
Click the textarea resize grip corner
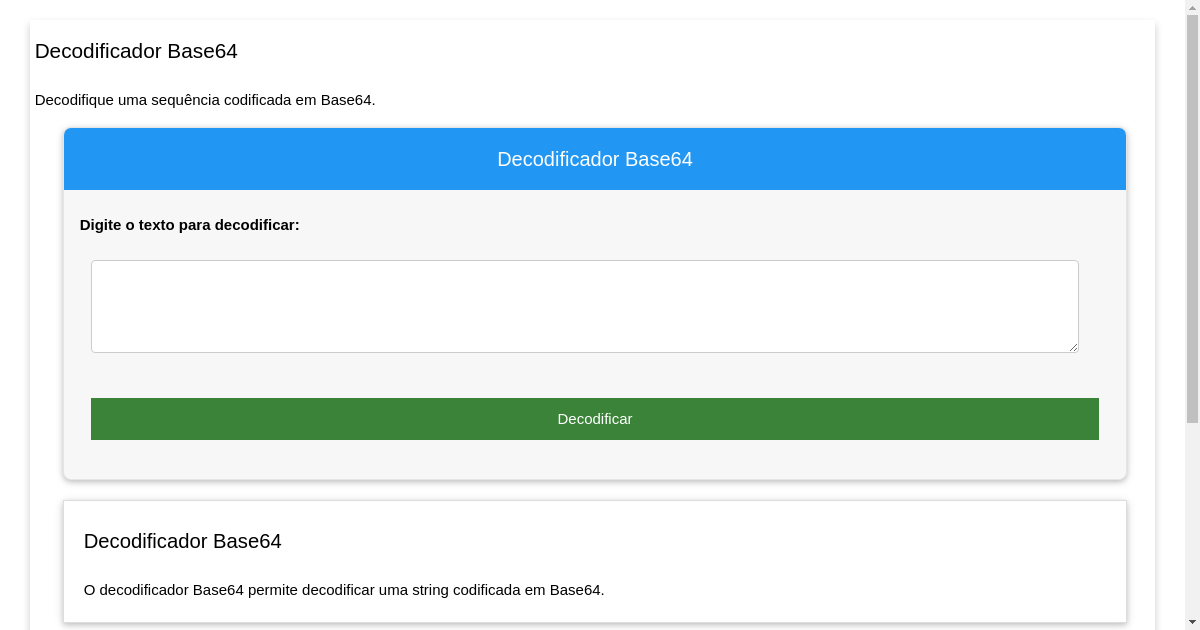tap(1074, 347)
